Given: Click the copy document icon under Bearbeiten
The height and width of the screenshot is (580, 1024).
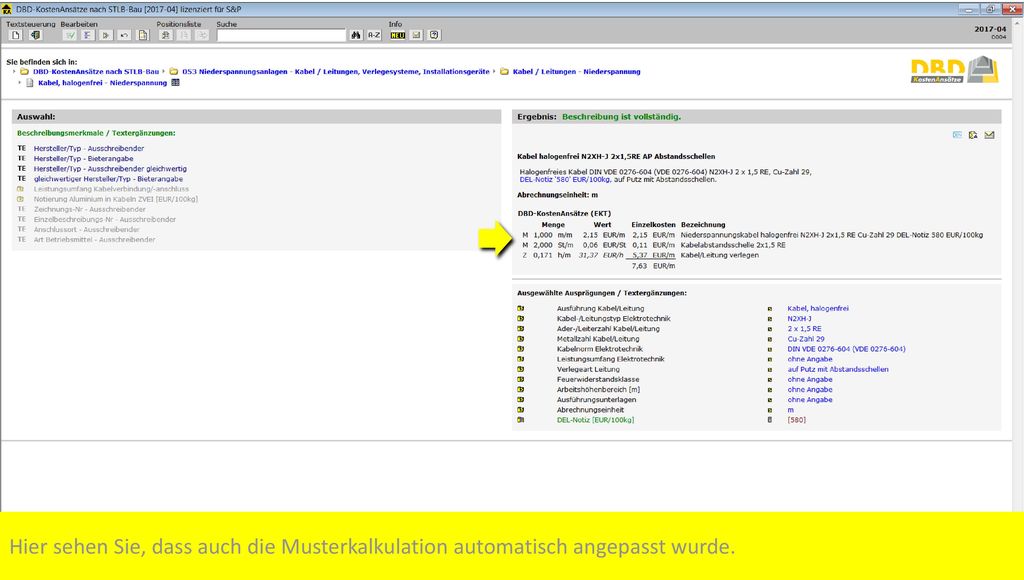Looking at the screenshot, I should click(142, 35).
